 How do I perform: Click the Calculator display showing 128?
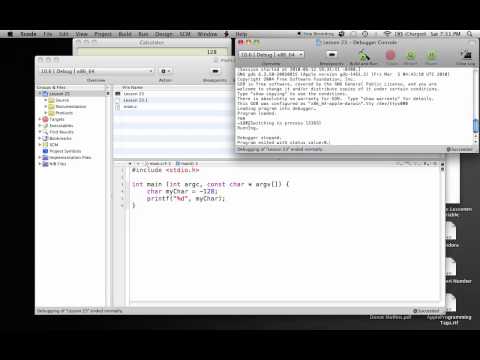click(152, 52)
